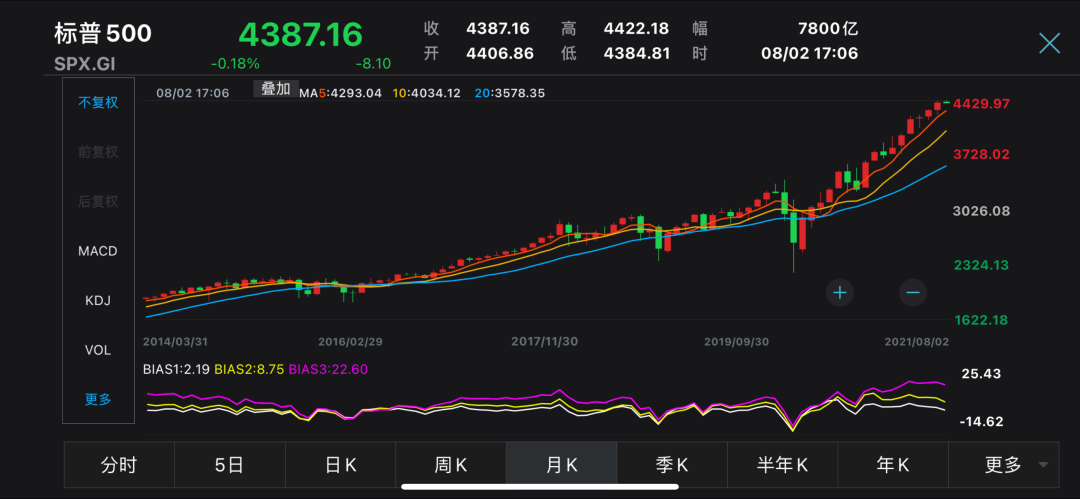This screenshot has width=1080, height=499.
Task: Tap the 标普 500 title
Action: click(x=103, y=33)
